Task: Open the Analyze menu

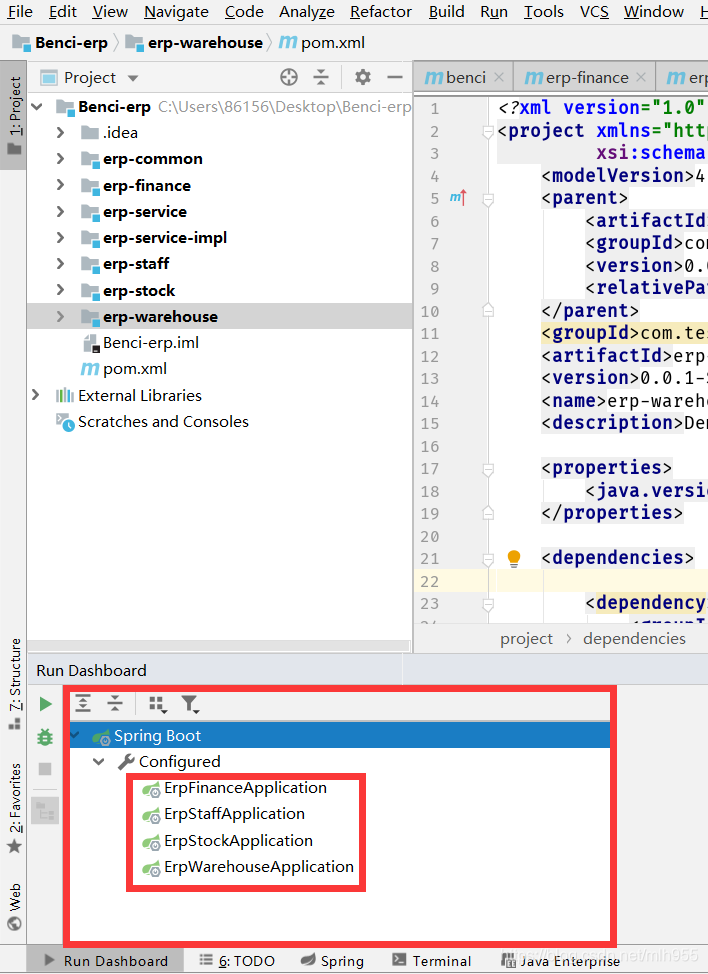Action: click(307, 11)
